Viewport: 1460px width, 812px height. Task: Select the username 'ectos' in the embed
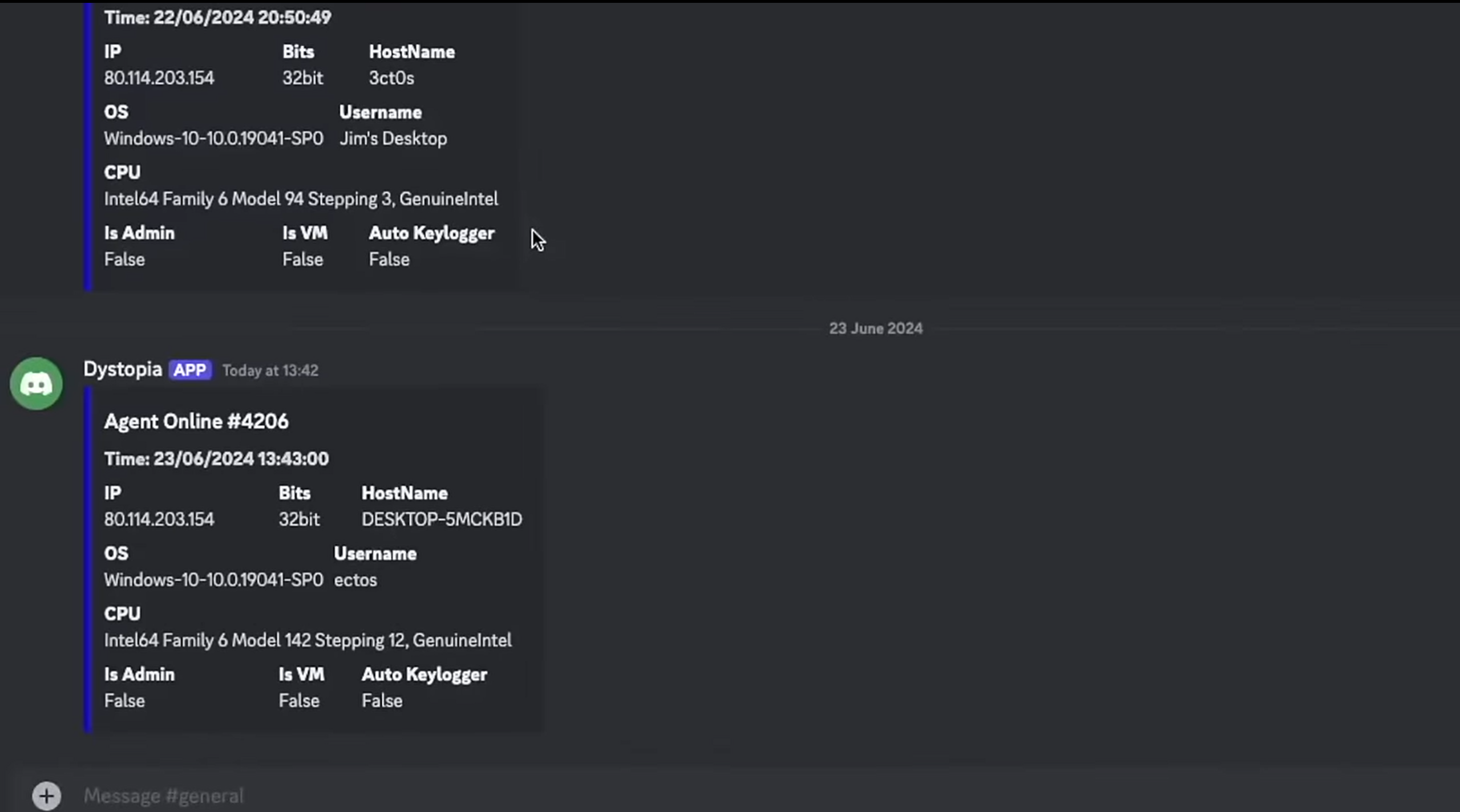(355, 580)
